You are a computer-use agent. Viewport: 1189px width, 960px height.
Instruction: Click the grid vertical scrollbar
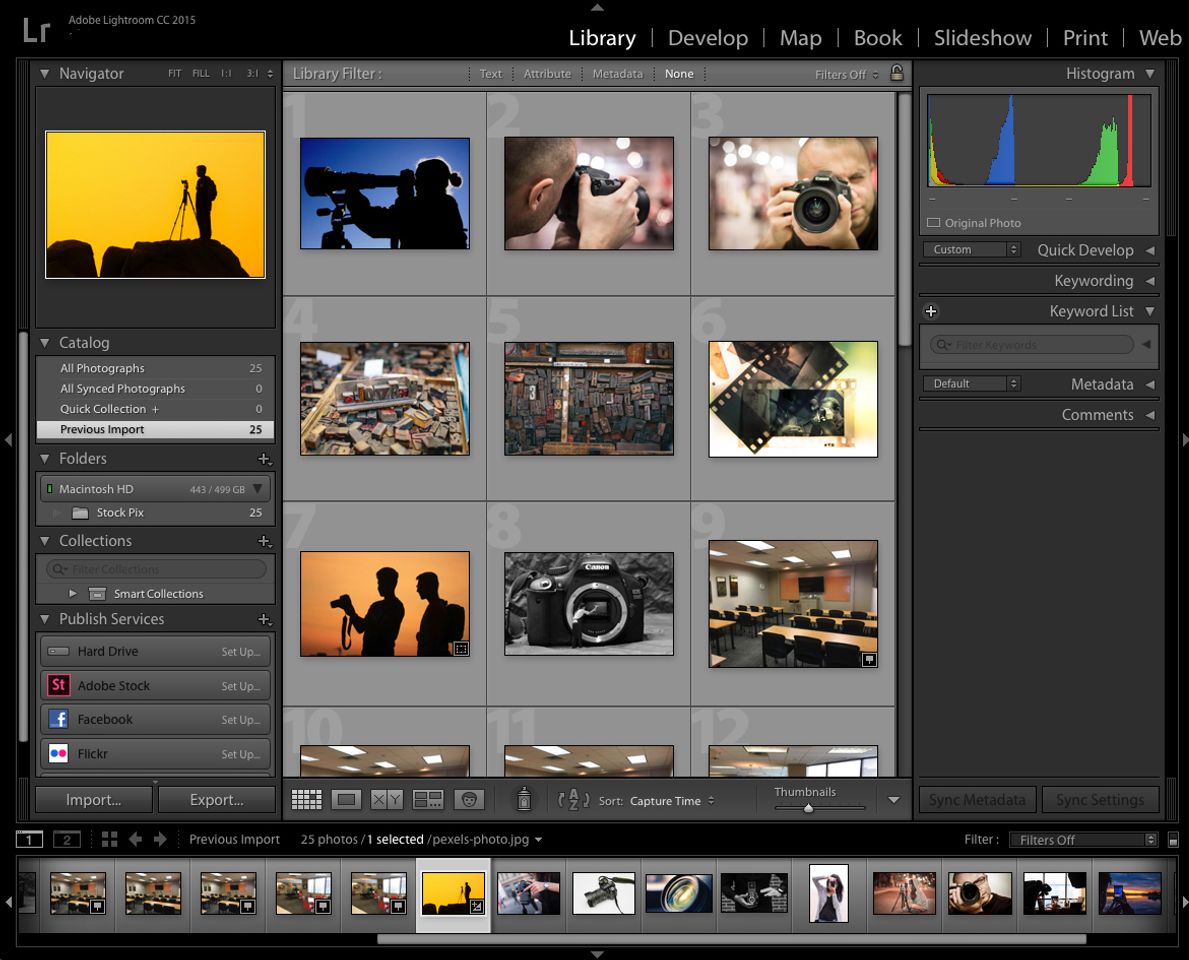[904, 220]
